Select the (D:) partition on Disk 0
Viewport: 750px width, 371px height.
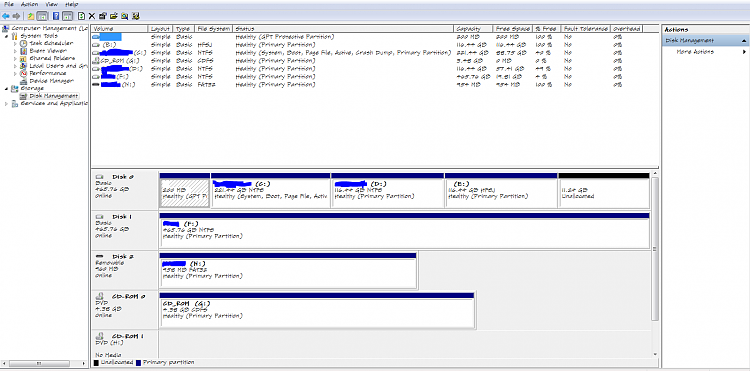pyautogui.click(x=387, y=190)
